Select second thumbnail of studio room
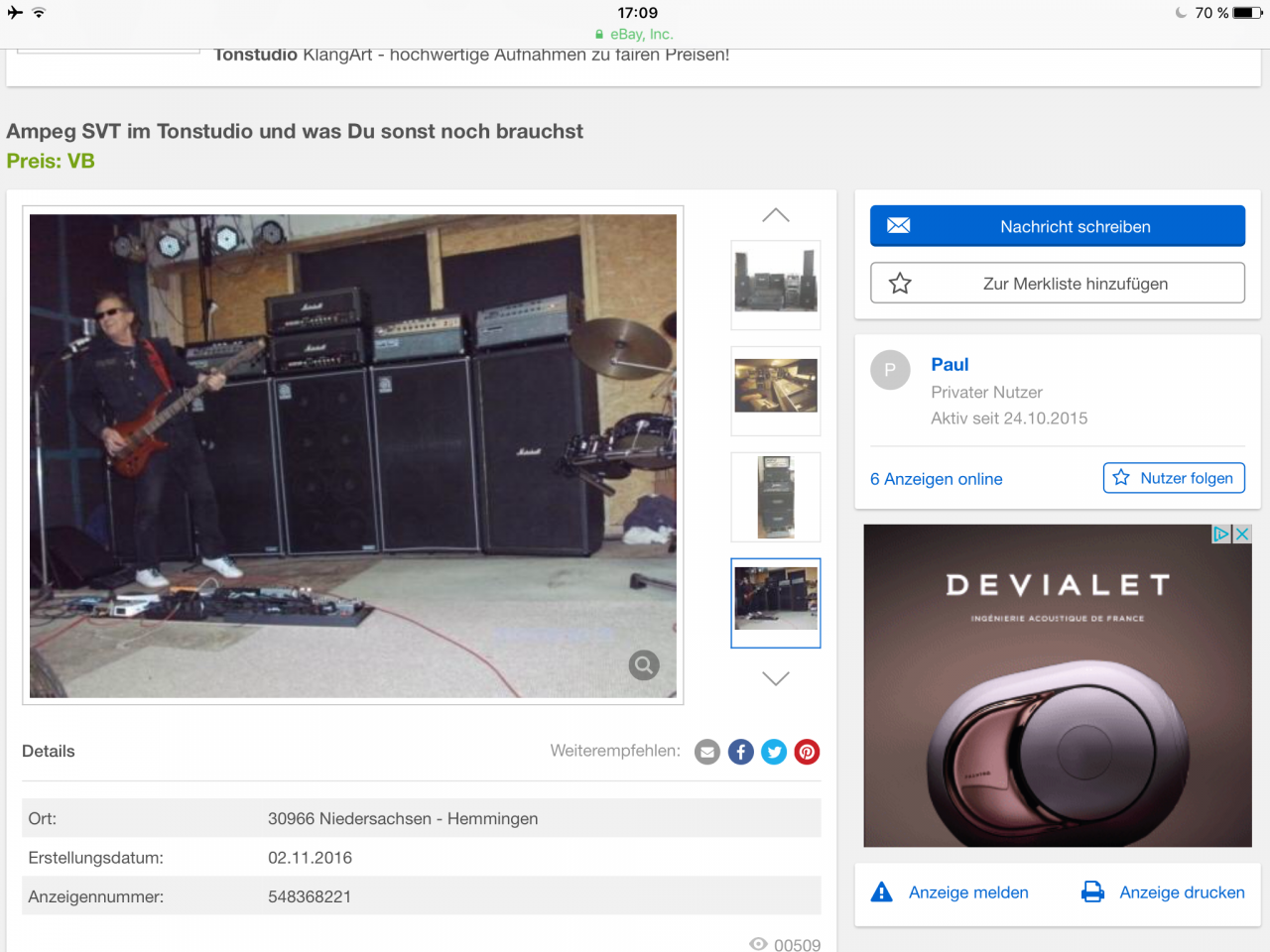 [x=776, y=391]
